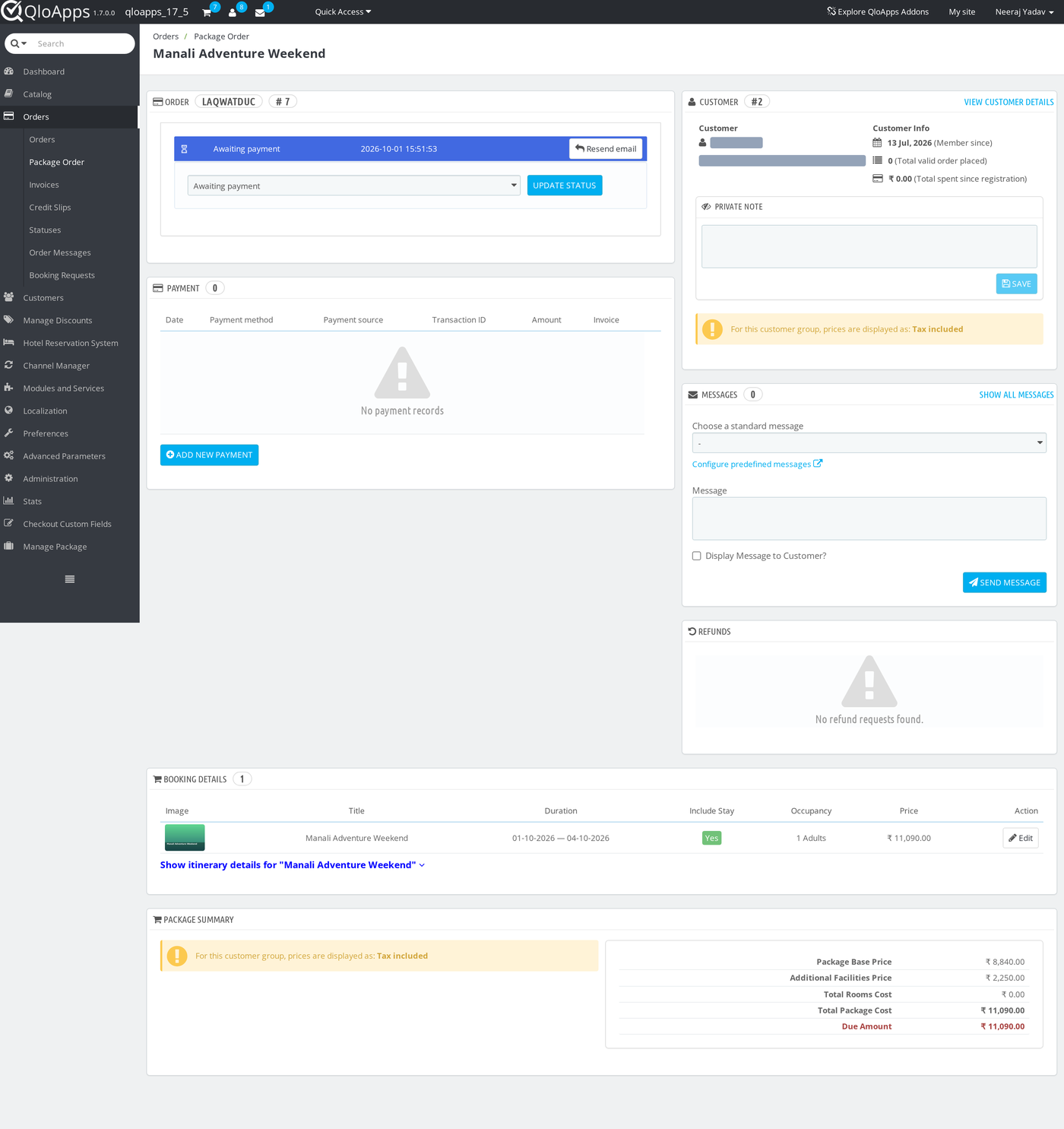Viewport: 1064px width, 1129px height.
Task: Go to Invoices in the sidebar
Action: point(44,185)
